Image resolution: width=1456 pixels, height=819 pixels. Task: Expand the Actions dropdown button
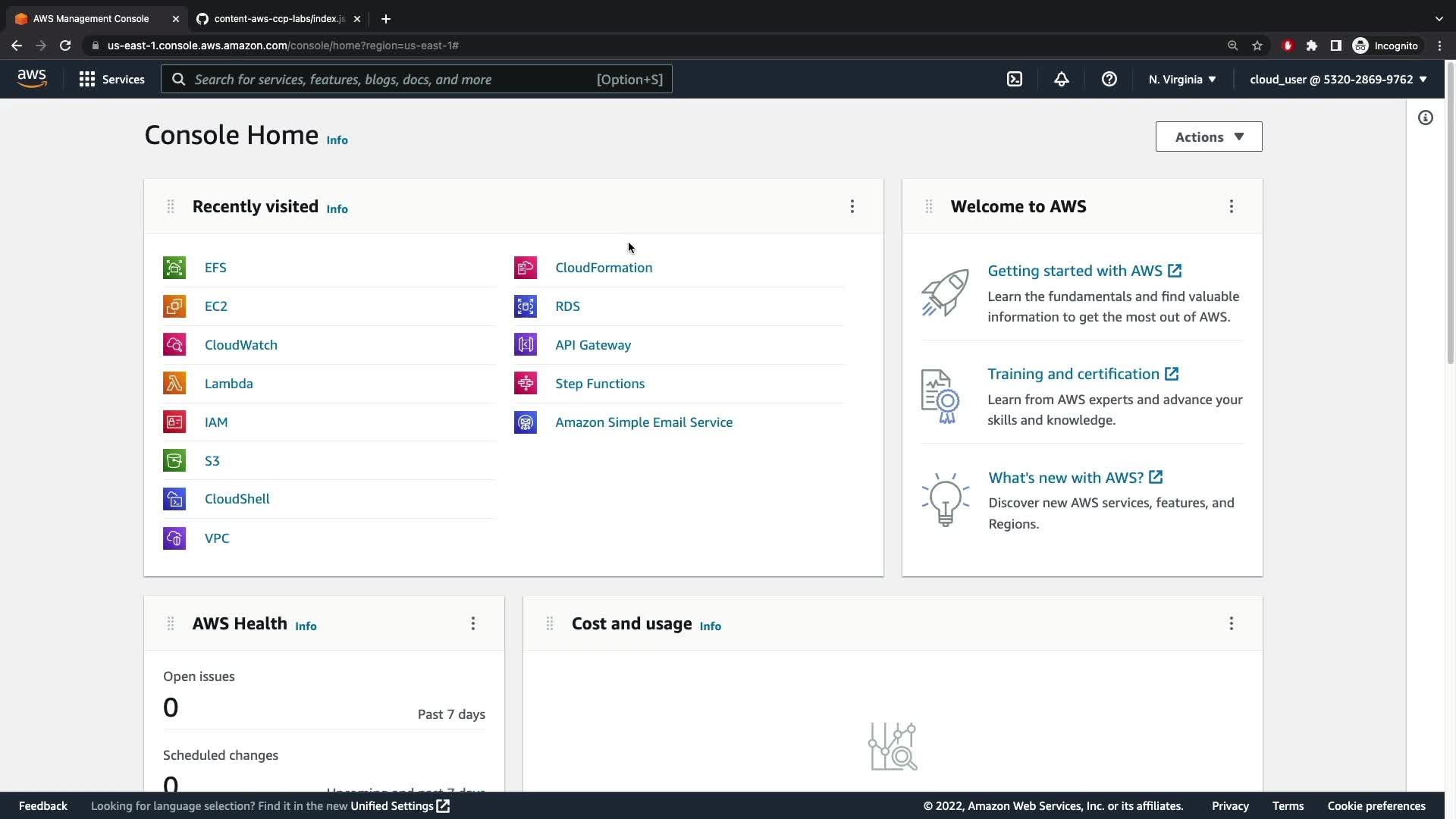click(x=1208, y=136)
